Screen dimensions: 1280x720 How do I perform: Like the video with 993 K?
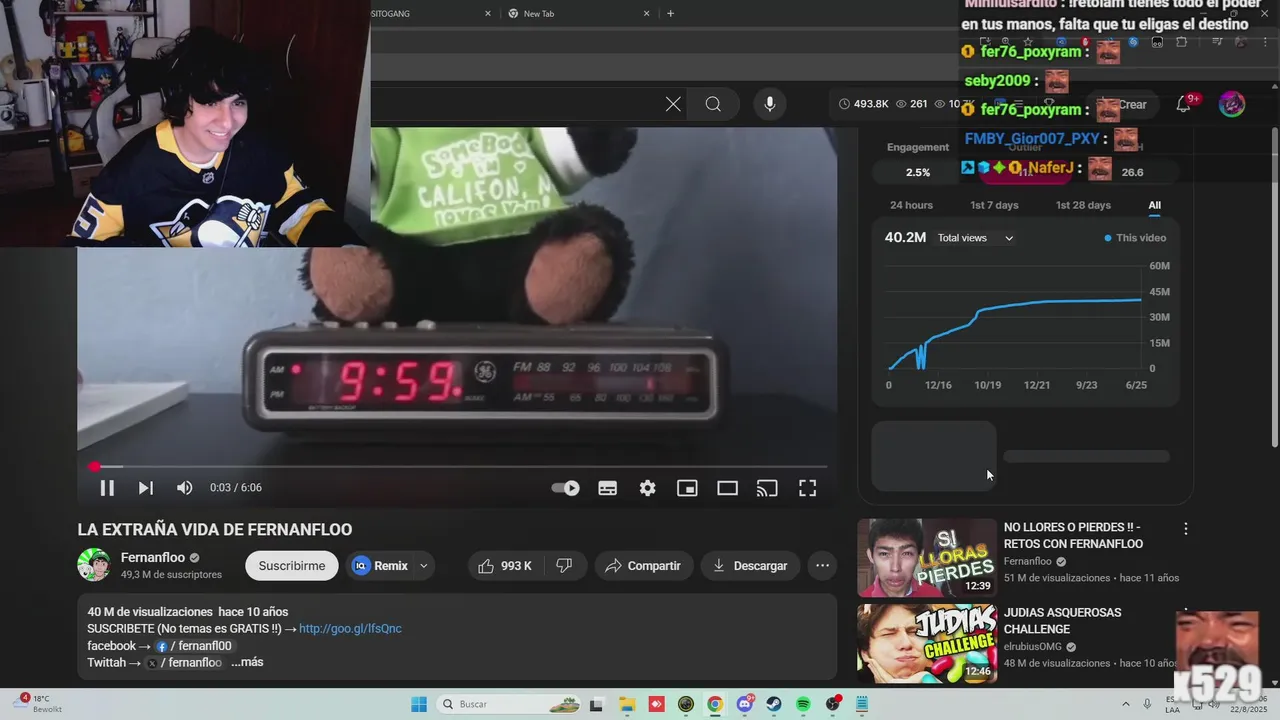point(505,566)
